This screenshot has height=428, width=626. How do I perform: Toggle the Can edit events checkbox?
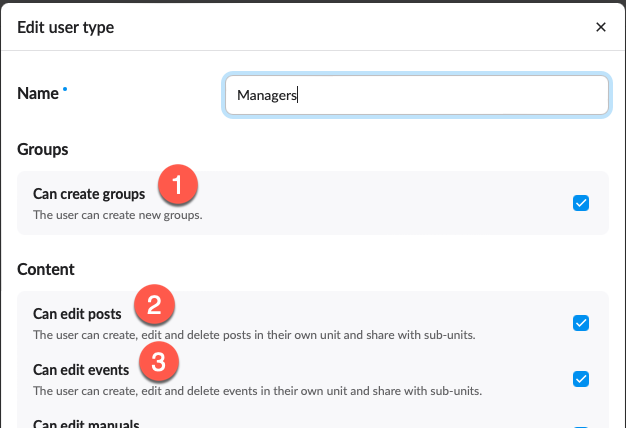tap(580, 379)
